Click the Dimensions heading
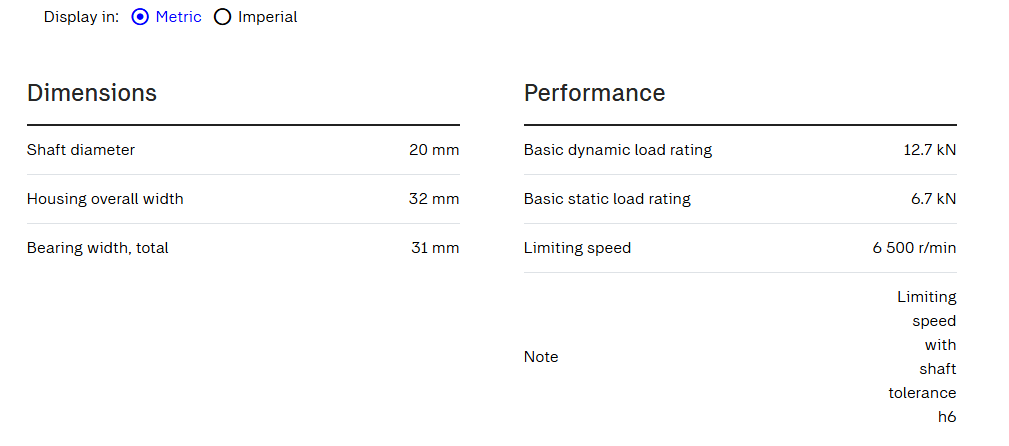The width and height of the screenshot is (1009, 446). point(92,93)
